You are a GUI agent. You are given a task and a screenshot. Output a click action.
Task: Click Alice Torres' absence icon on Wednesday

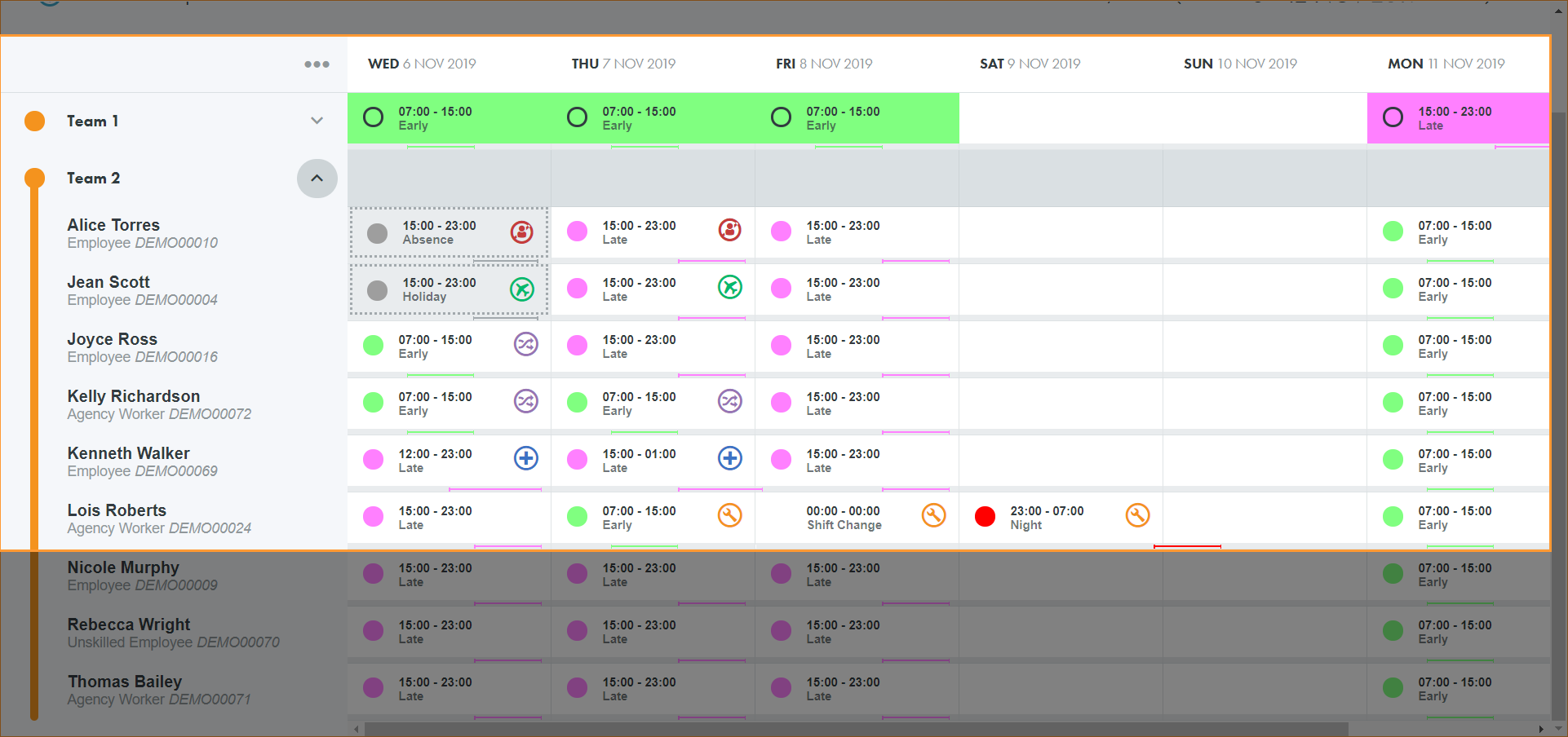[521, 232]
